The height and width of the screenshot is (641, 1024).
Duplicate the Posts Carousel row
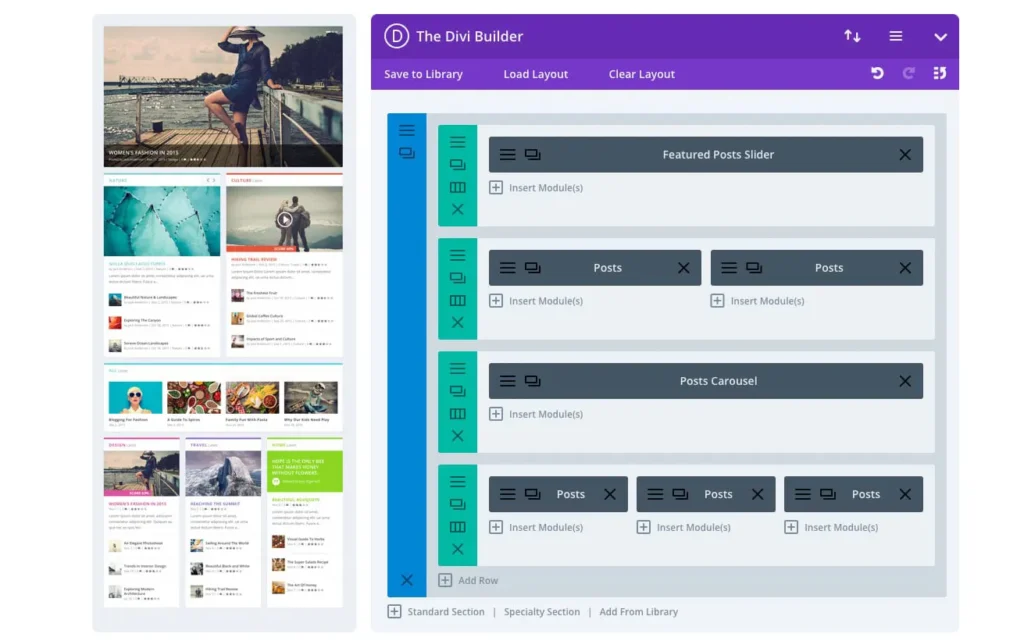point(457,391)
